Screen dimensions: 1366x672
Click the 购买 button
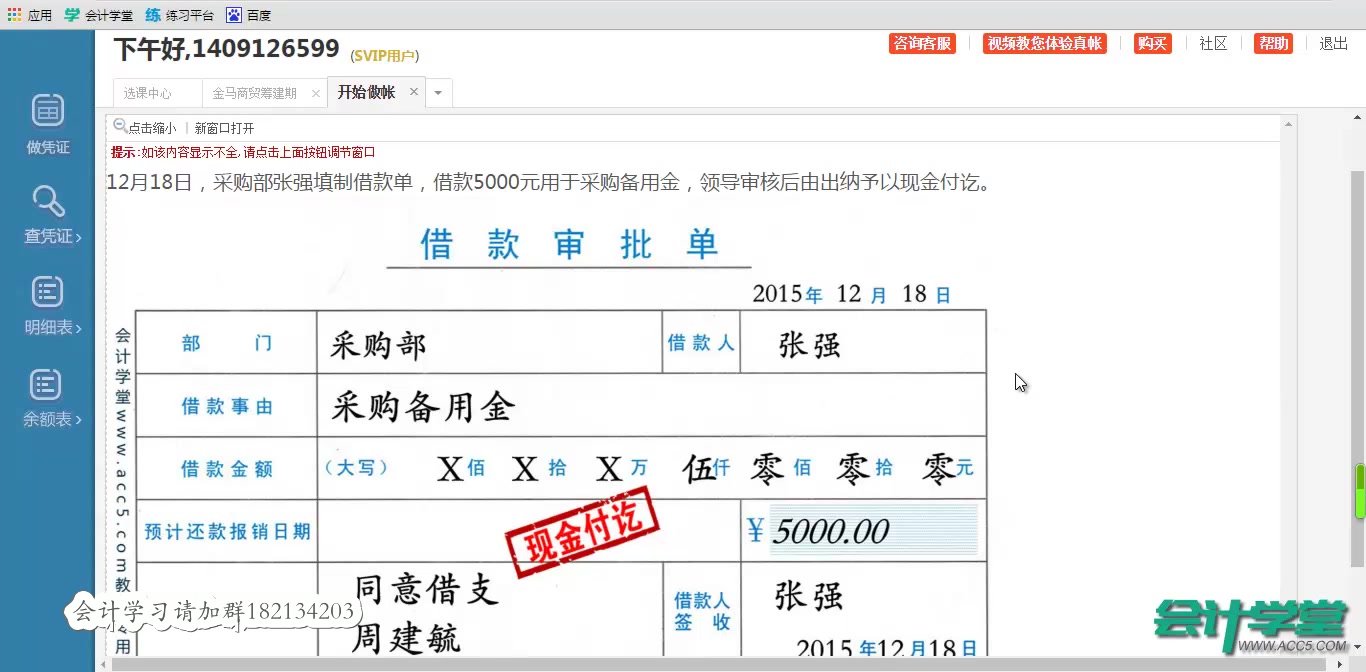[1151, 43]
